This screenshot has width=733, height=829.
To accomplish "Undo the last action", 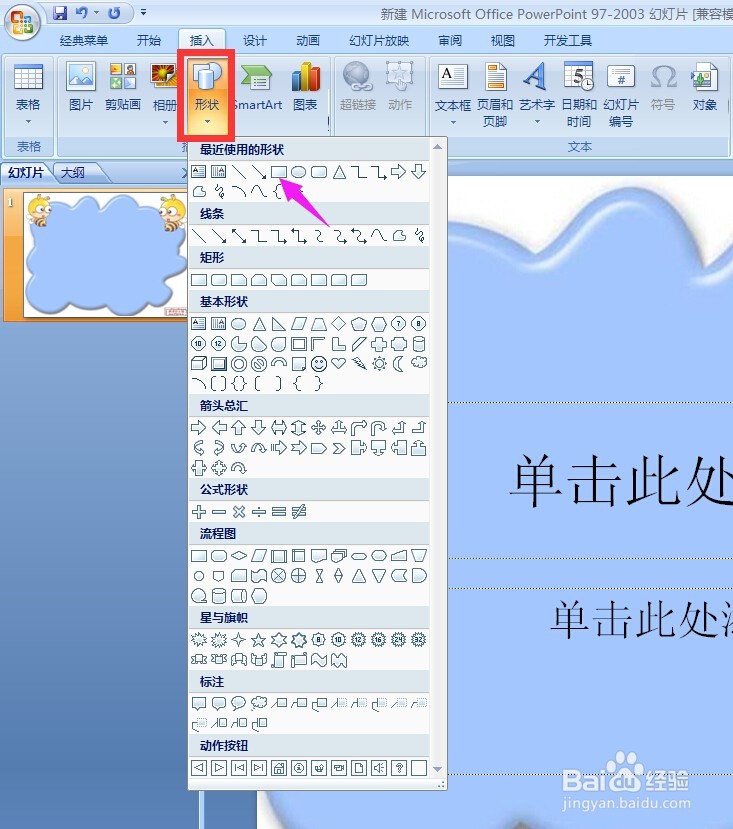I will click(x=81, y=13).
